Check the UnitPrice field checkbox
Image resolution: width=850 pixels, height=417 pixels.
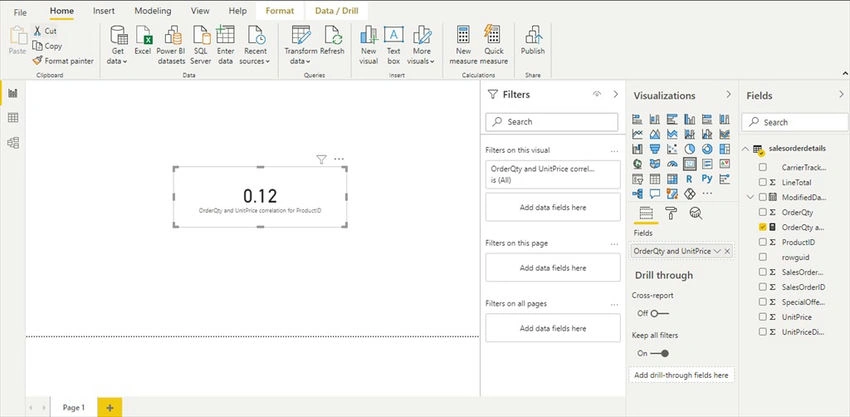[x=763, y=317]
